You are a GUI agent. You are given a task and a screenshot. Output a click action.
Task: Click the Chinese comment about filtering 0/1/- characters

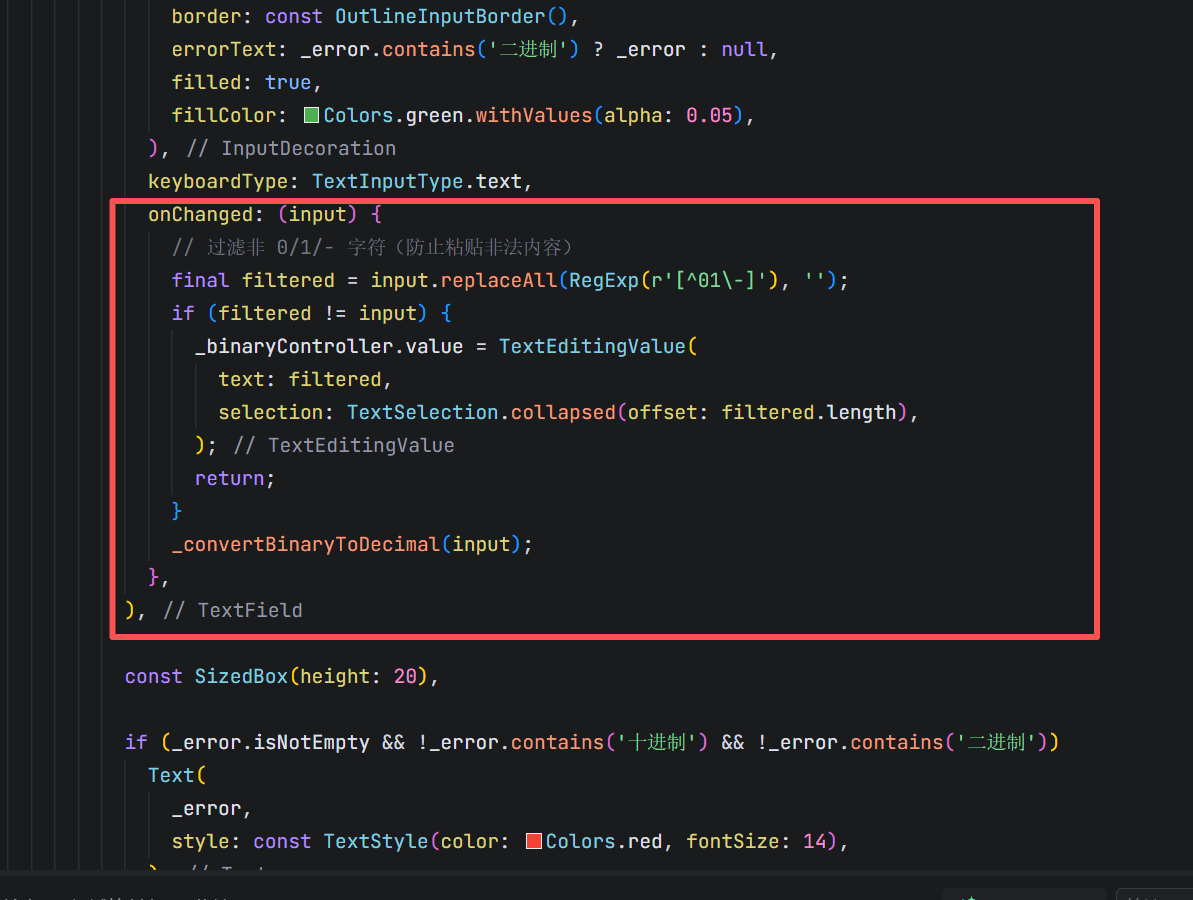click(373, 247)
